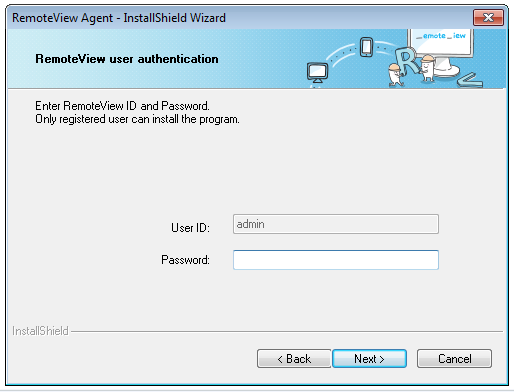Click the User ID field showing admin
Image resolution: width=514 pixels, height=392 pixels.
click(x=336, y=224)
